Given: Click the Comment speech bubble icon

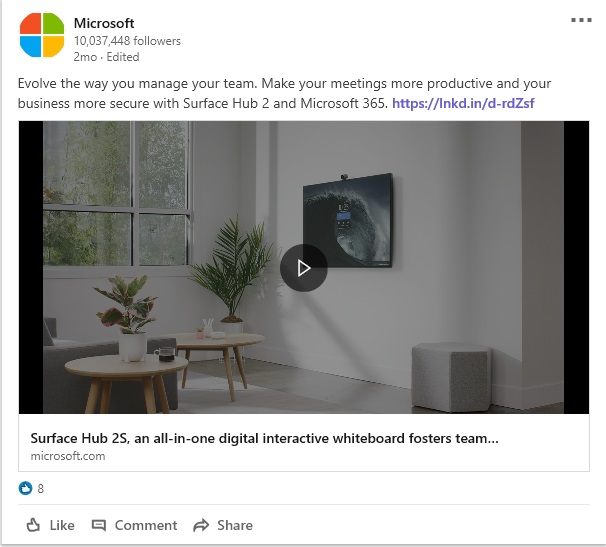Looking at the screenshot, I should (x=99, y=525).
